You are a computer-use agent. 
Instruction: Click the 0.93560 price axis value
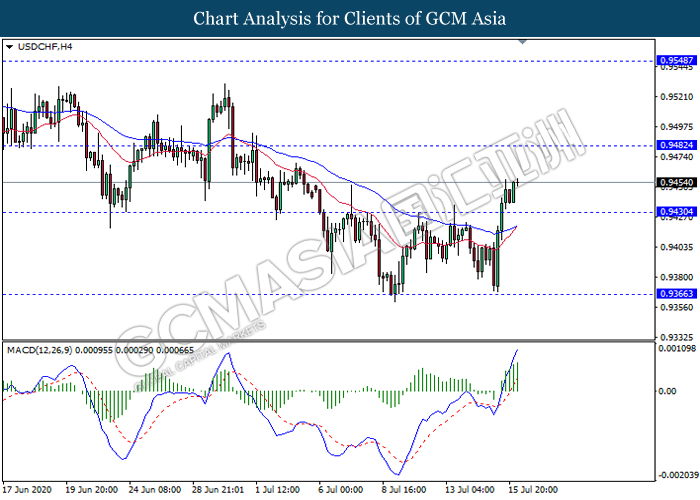pyautogui.click(x=677, y=307)
